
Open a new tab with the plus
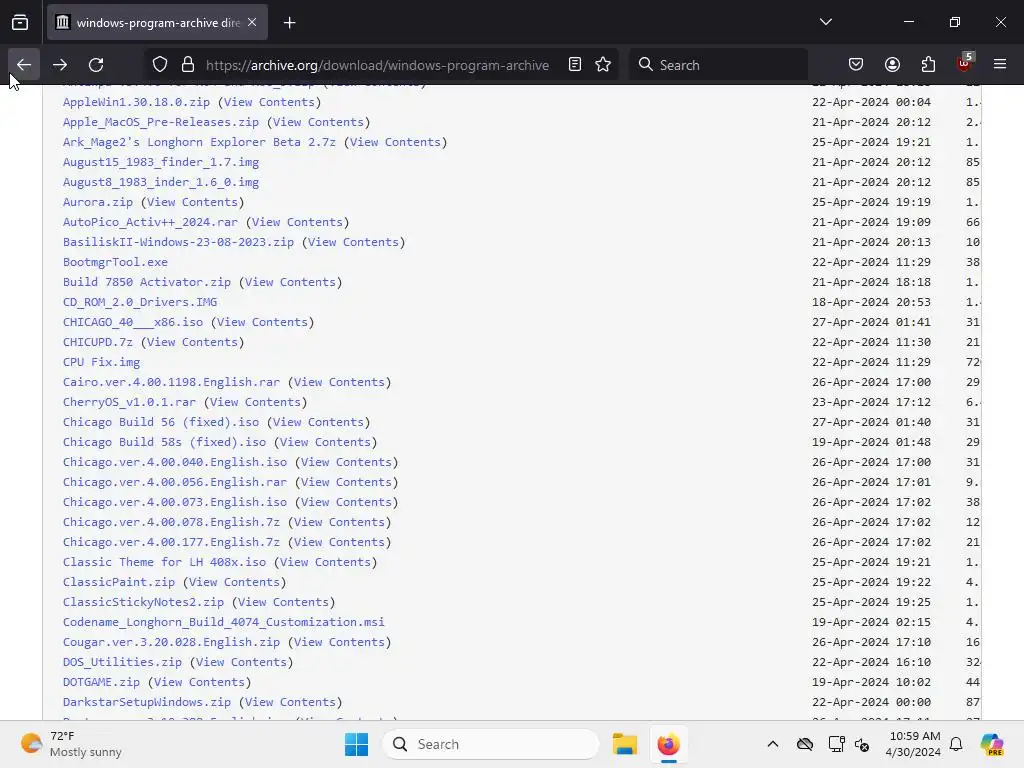[289, 23]
